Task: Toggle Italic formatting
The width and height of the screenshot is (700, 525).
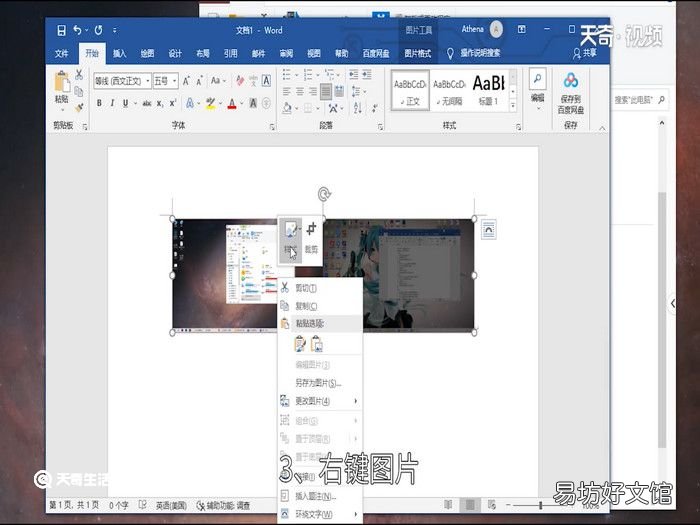Action: pyautogui.click(x=112, y=104)
